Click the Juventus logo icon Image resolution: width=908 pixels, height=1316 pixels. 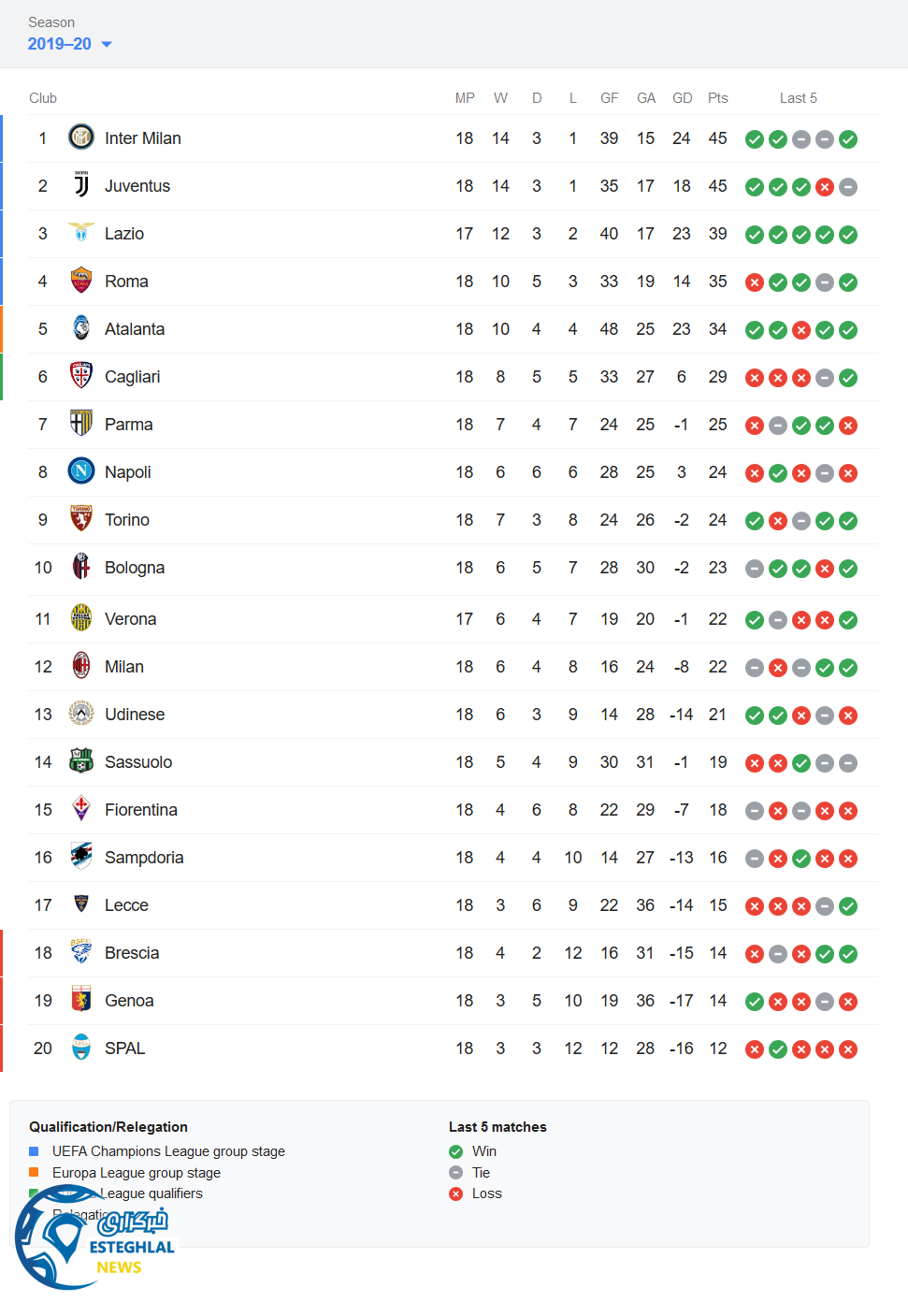(x=81, y=185)
